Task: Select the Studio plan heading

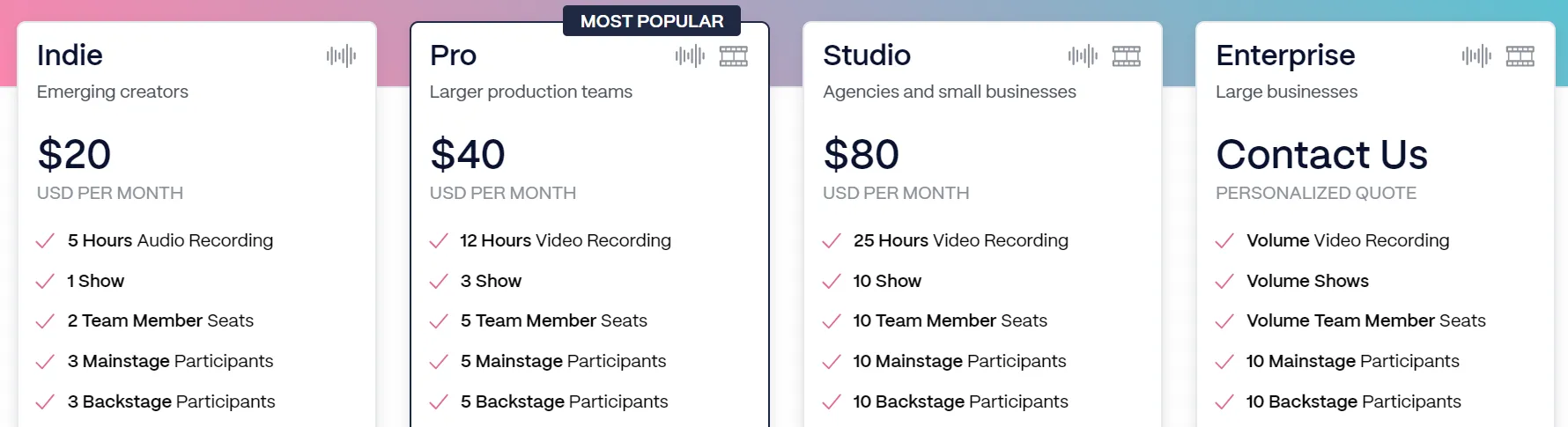Action: click(x=867, y=55)
